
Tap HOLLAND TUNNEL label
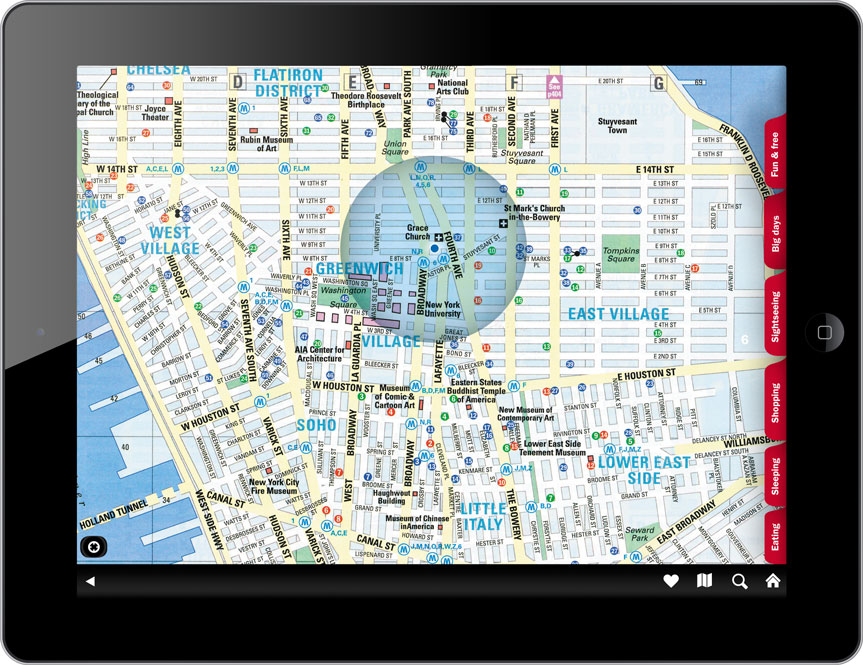pos(114,514)
